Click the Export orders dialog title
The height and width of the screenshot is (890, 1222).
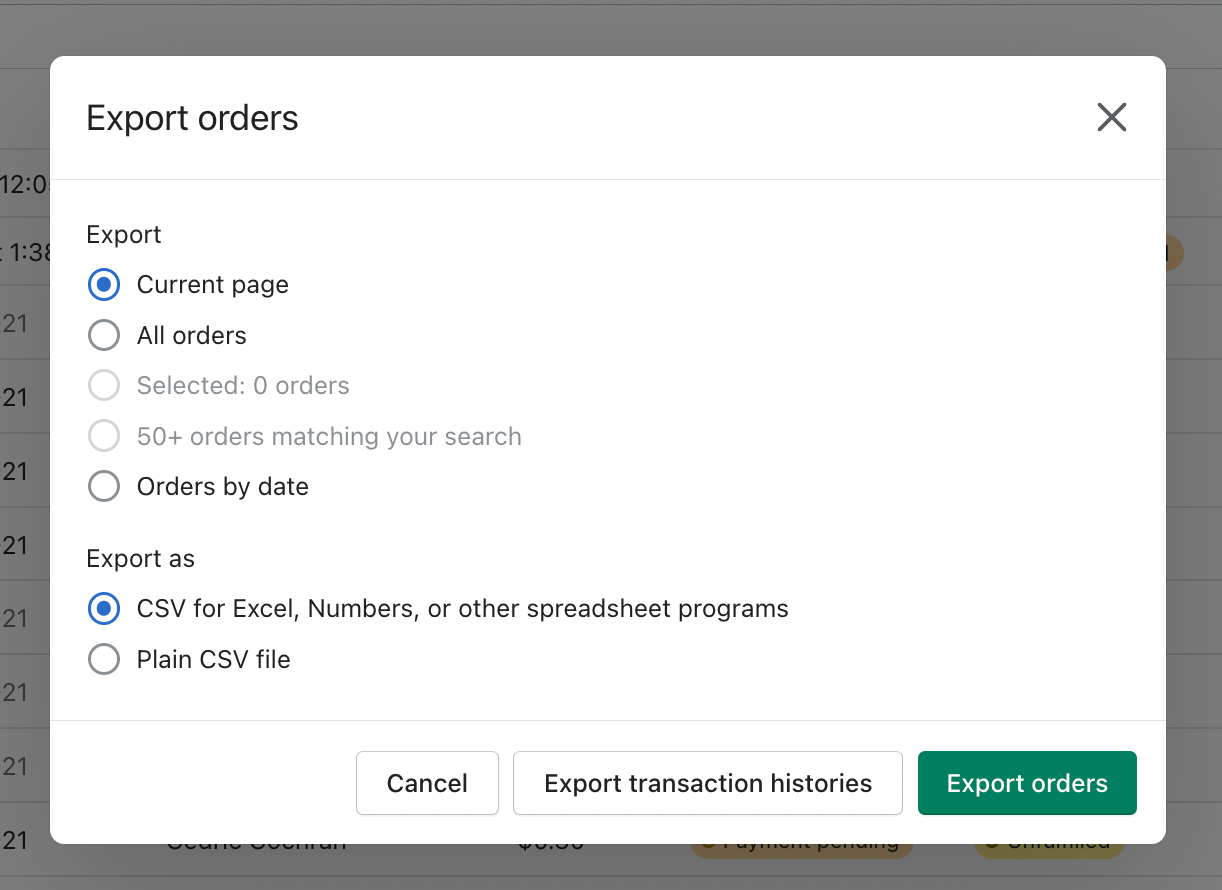tap(192, 117)
